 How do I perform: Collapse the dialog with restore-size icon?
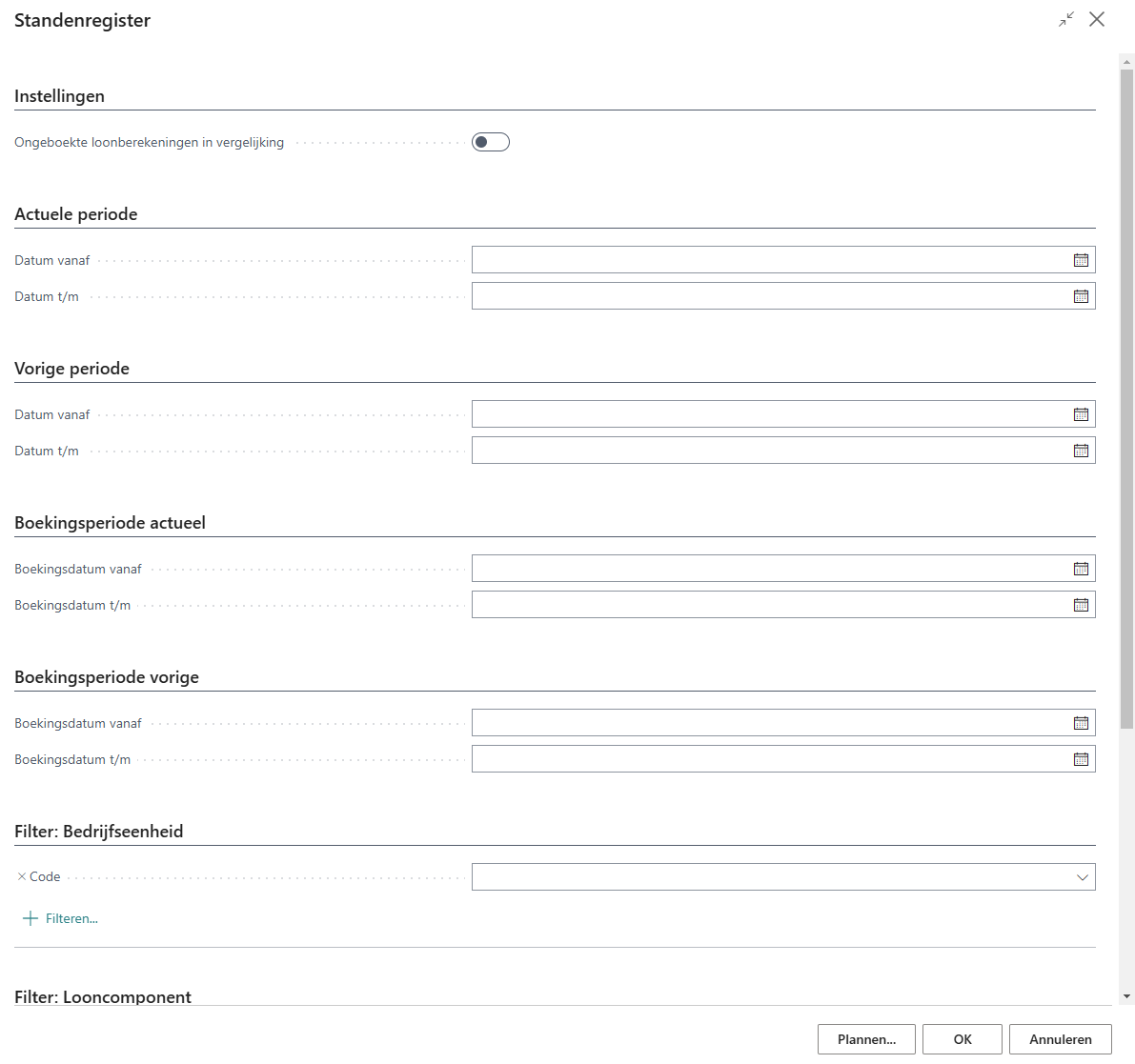tap(1065, 19)
